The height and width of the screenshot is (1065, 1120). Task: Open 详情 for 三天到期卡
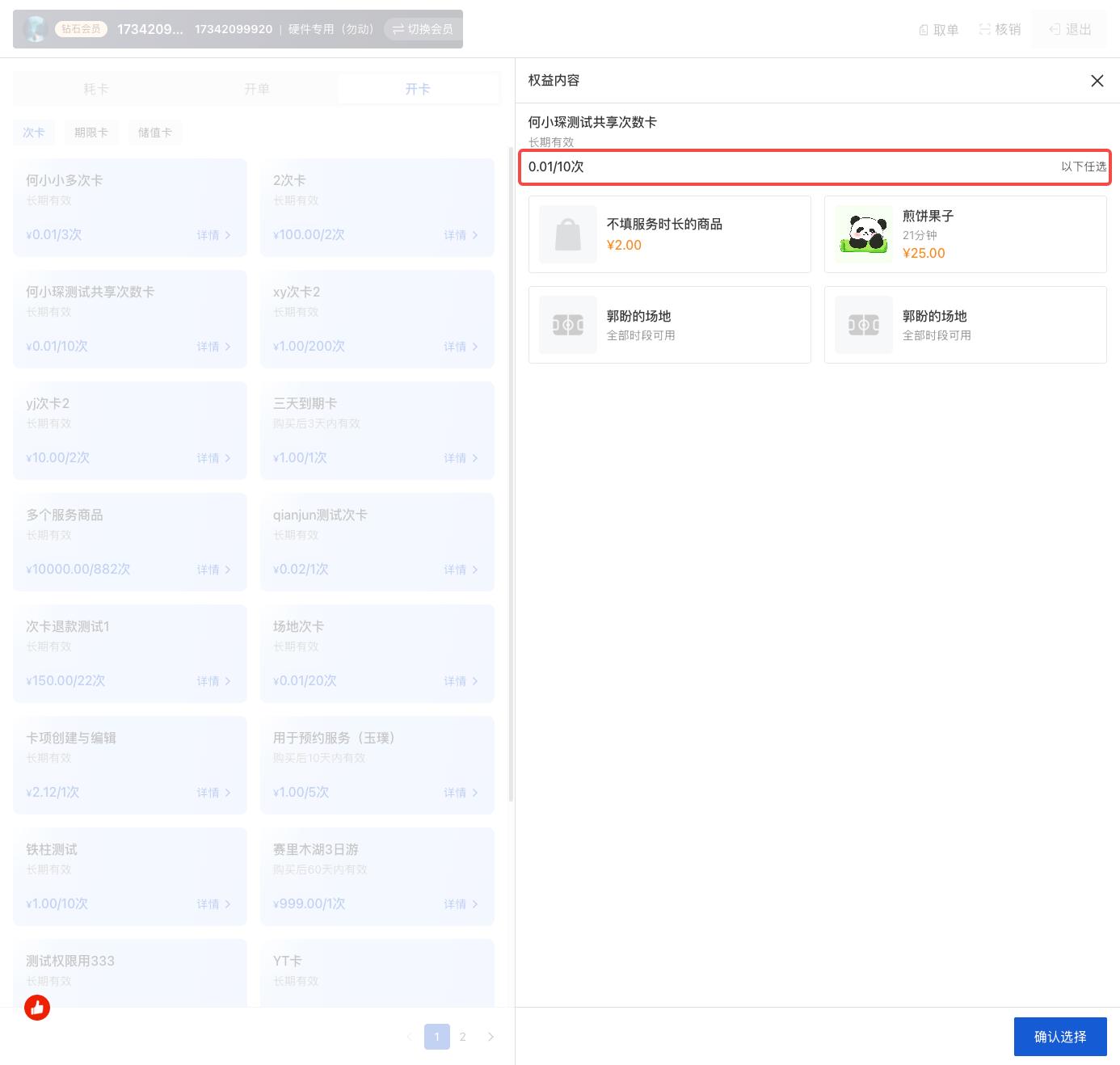(x=461, y=458)
